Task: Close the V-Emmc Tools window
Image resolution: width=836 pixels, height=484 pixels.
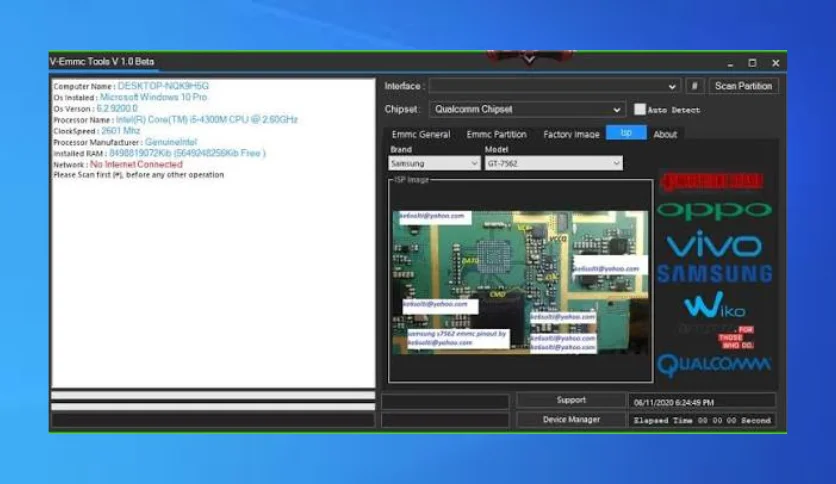Action: pyautogui.click(x=775, y=63)
